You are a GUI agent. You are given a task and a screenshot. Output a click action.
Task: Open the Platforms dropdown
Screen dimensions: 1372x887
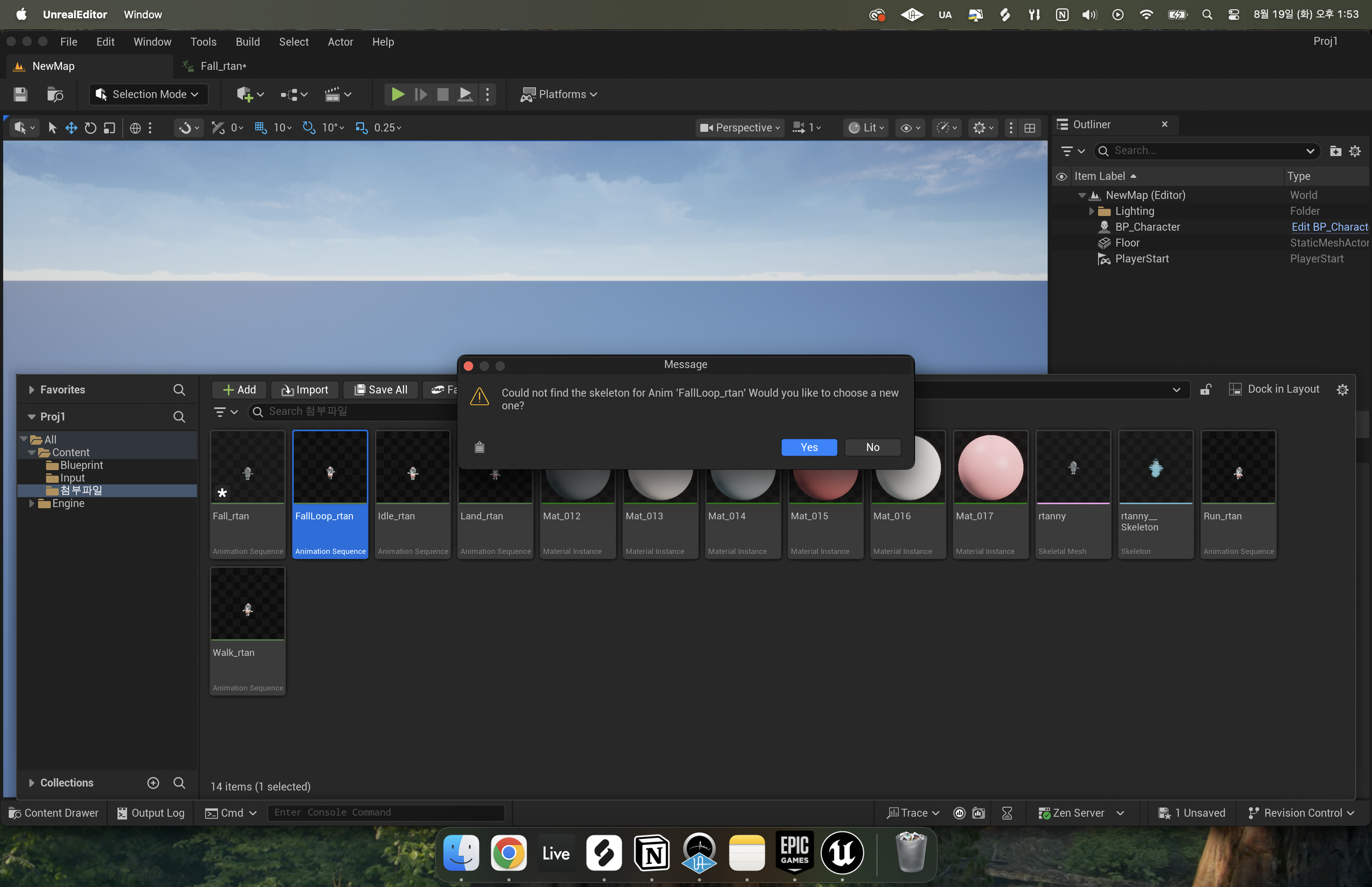coord(559,94)
